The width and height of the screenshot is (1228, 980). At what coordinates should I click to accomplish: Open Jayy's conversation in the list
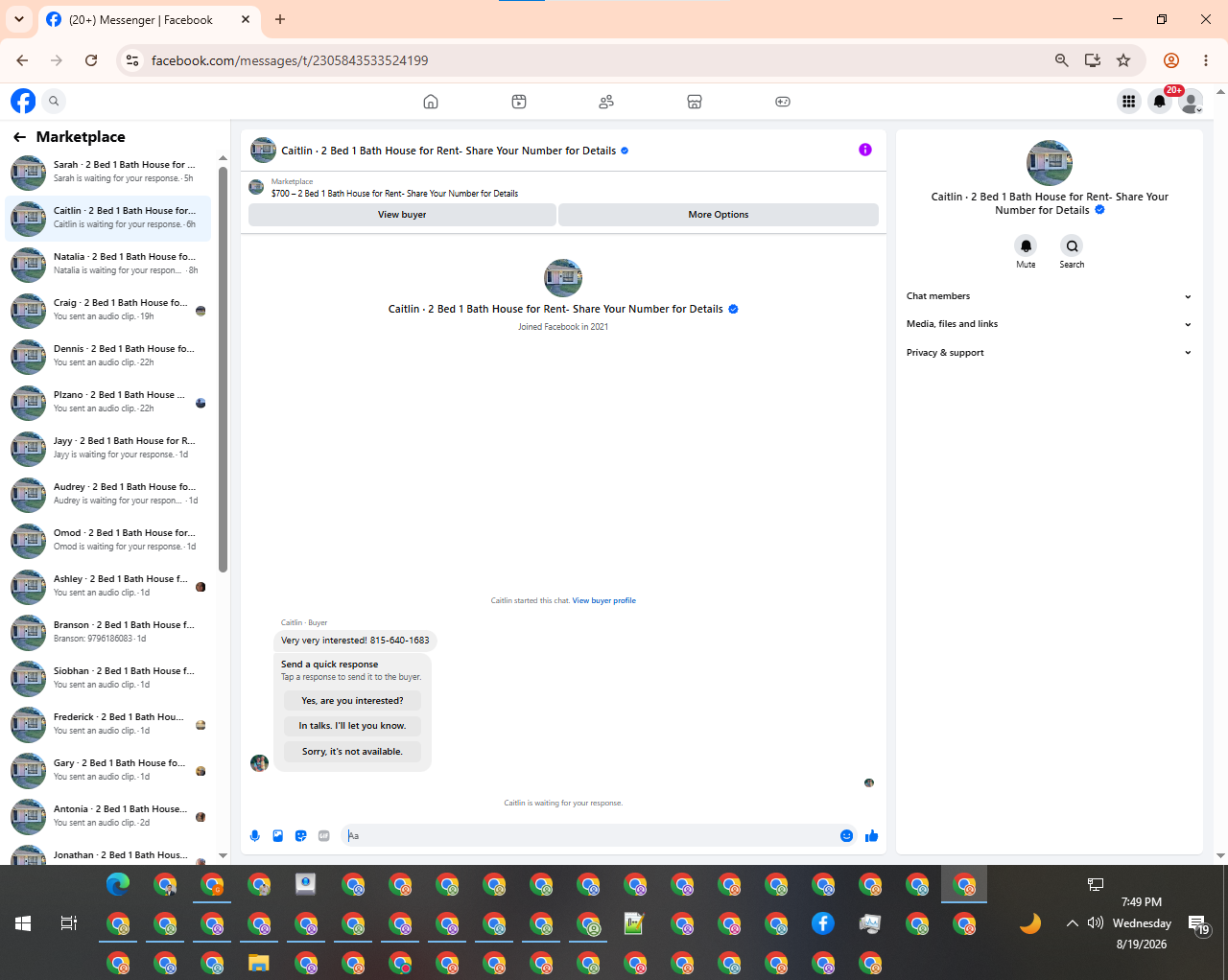(x=108, y=449)
